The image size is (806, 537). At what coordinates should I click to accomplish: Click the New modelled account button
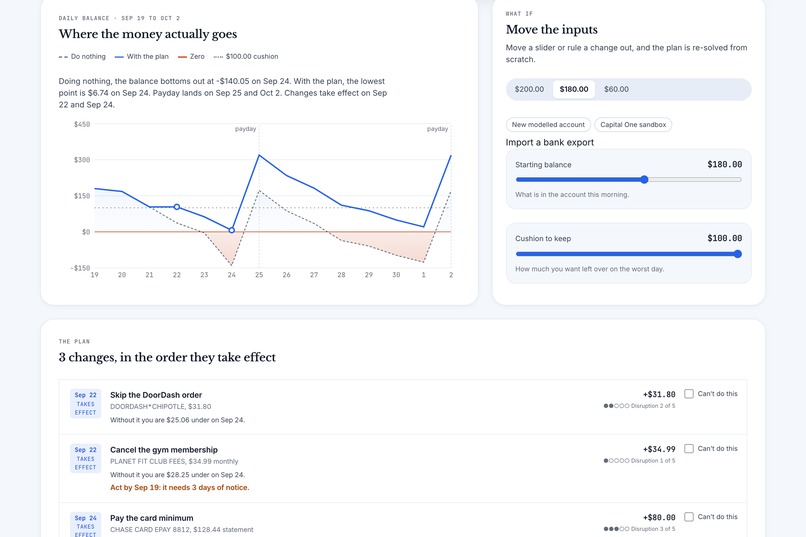tap(548, 125)
